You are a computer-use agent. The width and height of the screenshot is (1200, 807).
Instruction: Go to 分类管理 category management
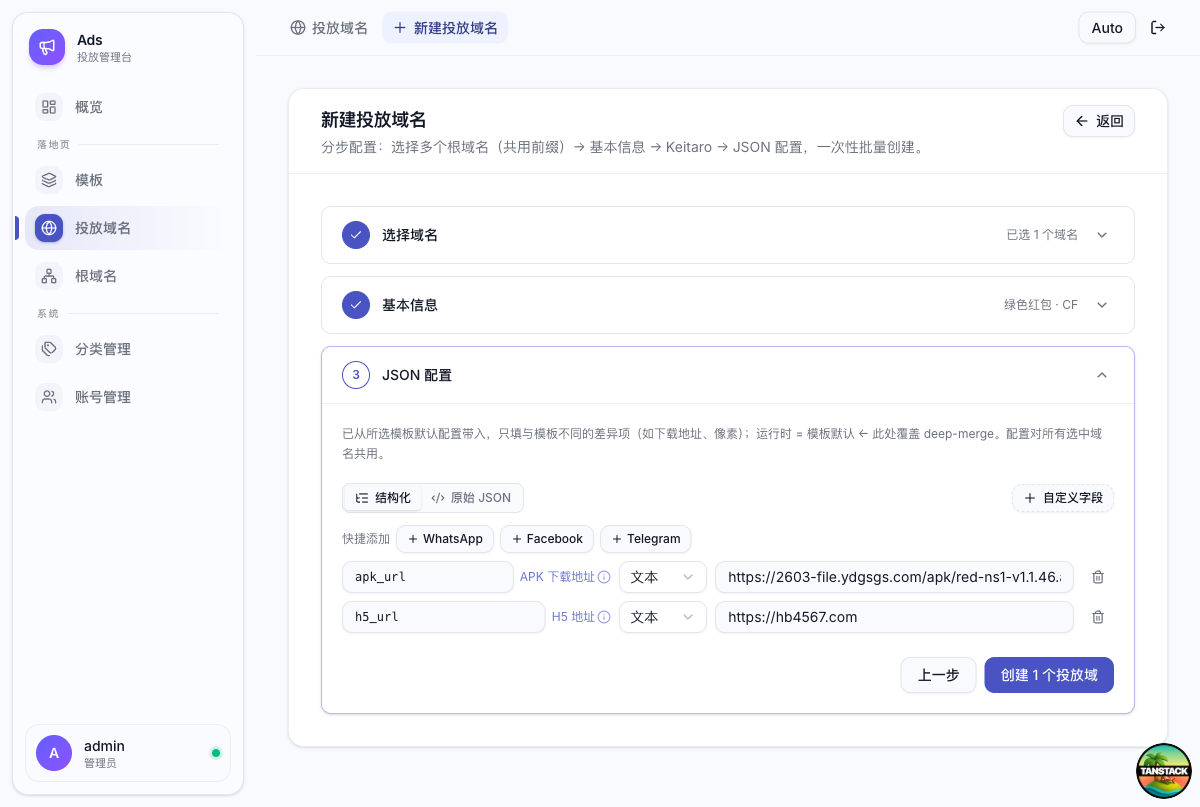point(128,349)
